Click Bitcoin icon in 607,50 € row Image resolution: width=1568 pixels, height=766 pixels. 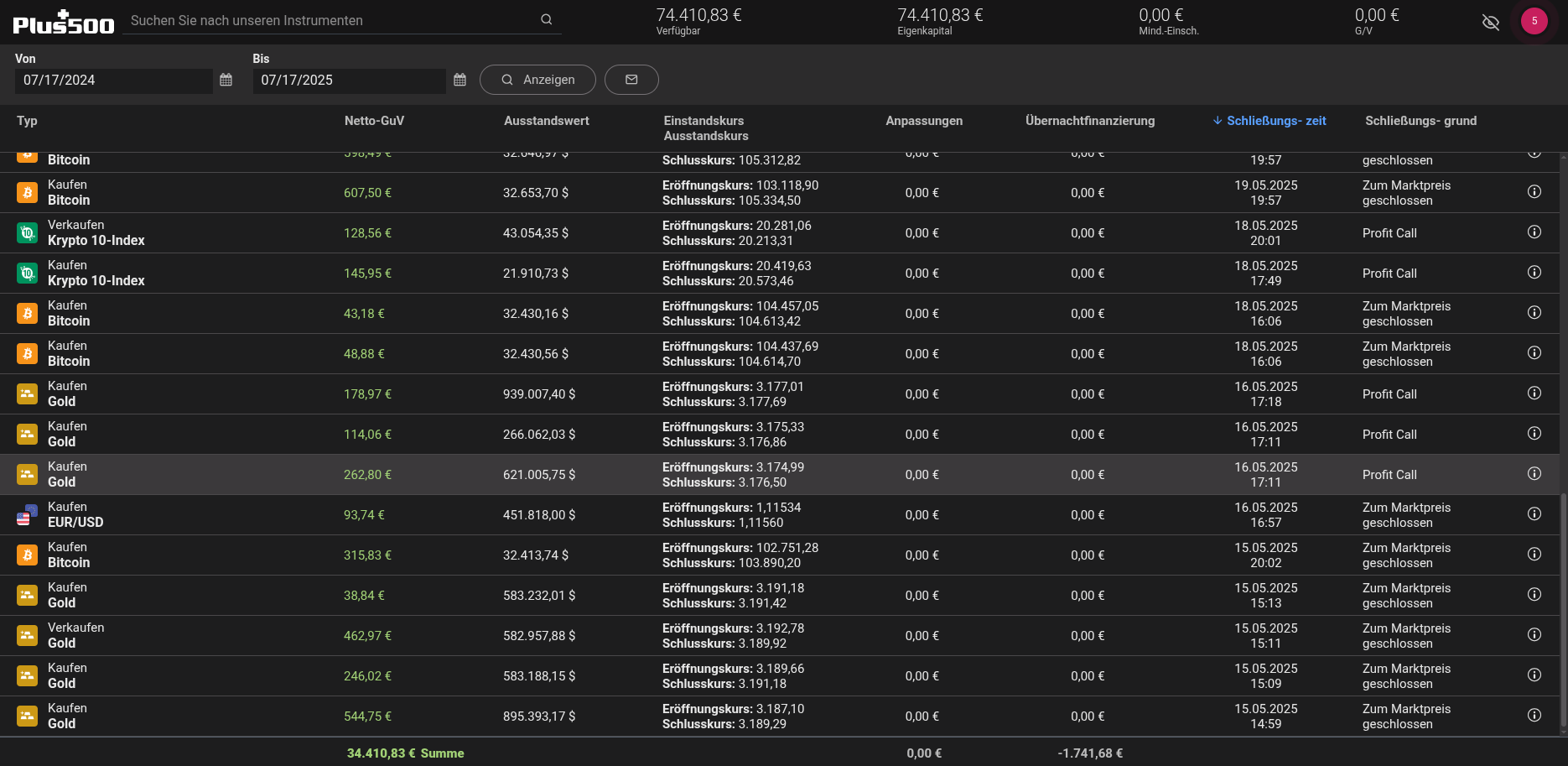[x=28, y=193]
